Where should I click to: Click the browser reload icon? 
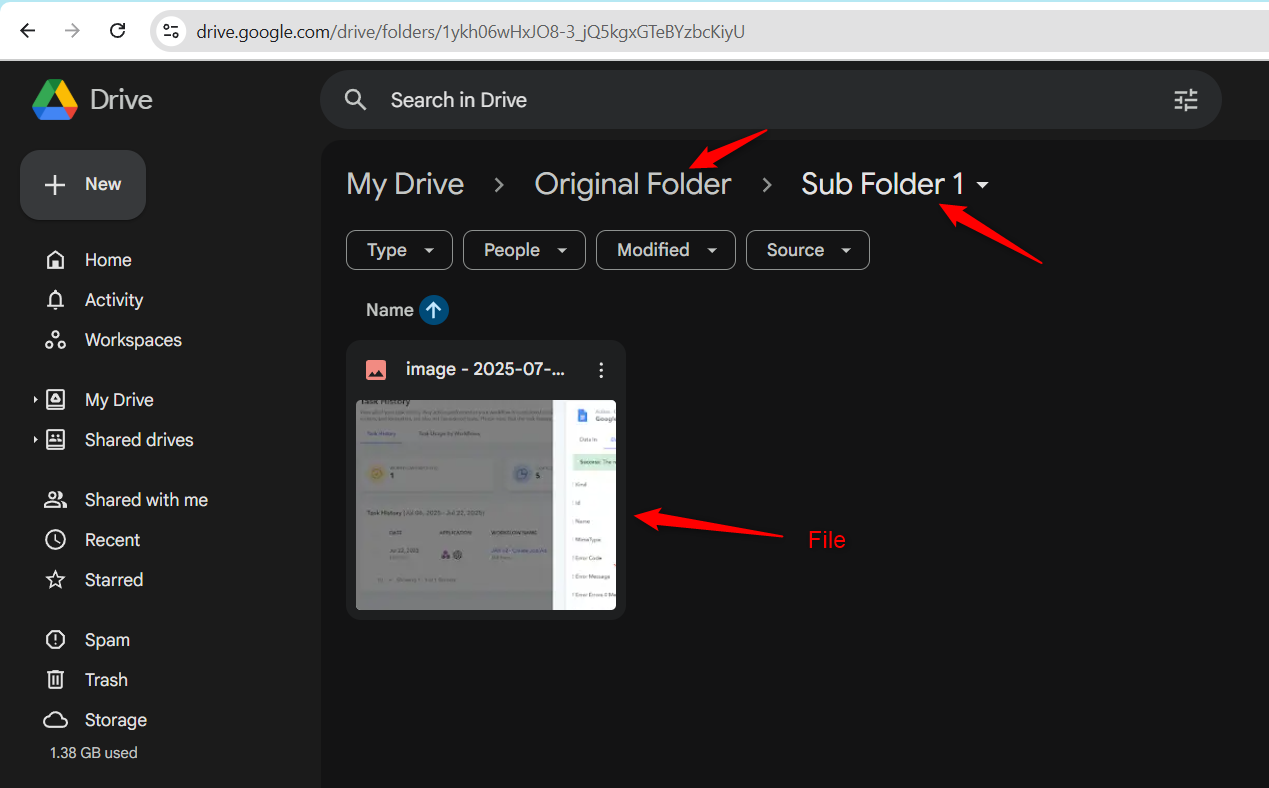pos(117,31)
